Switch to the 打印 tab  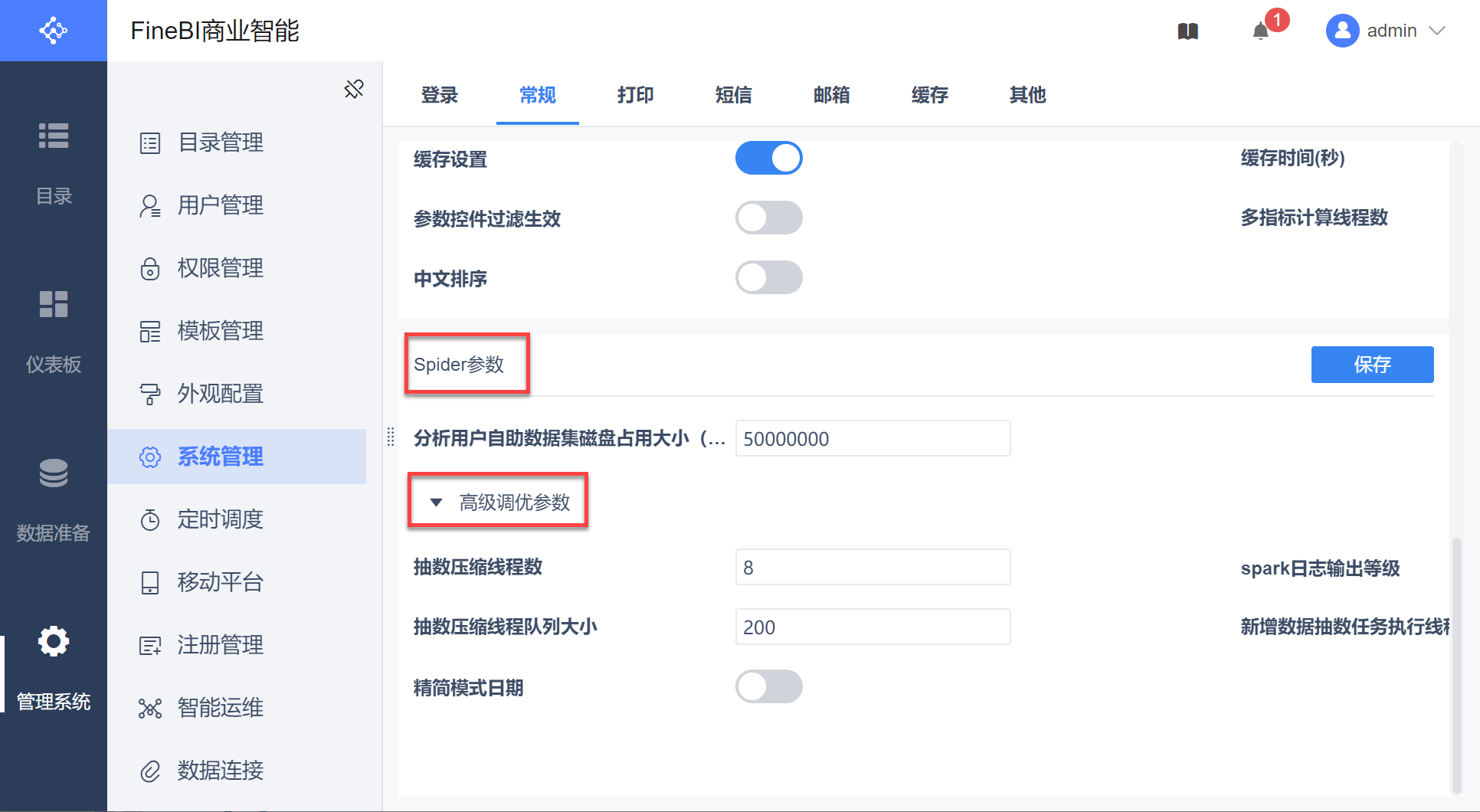point(635,95)
